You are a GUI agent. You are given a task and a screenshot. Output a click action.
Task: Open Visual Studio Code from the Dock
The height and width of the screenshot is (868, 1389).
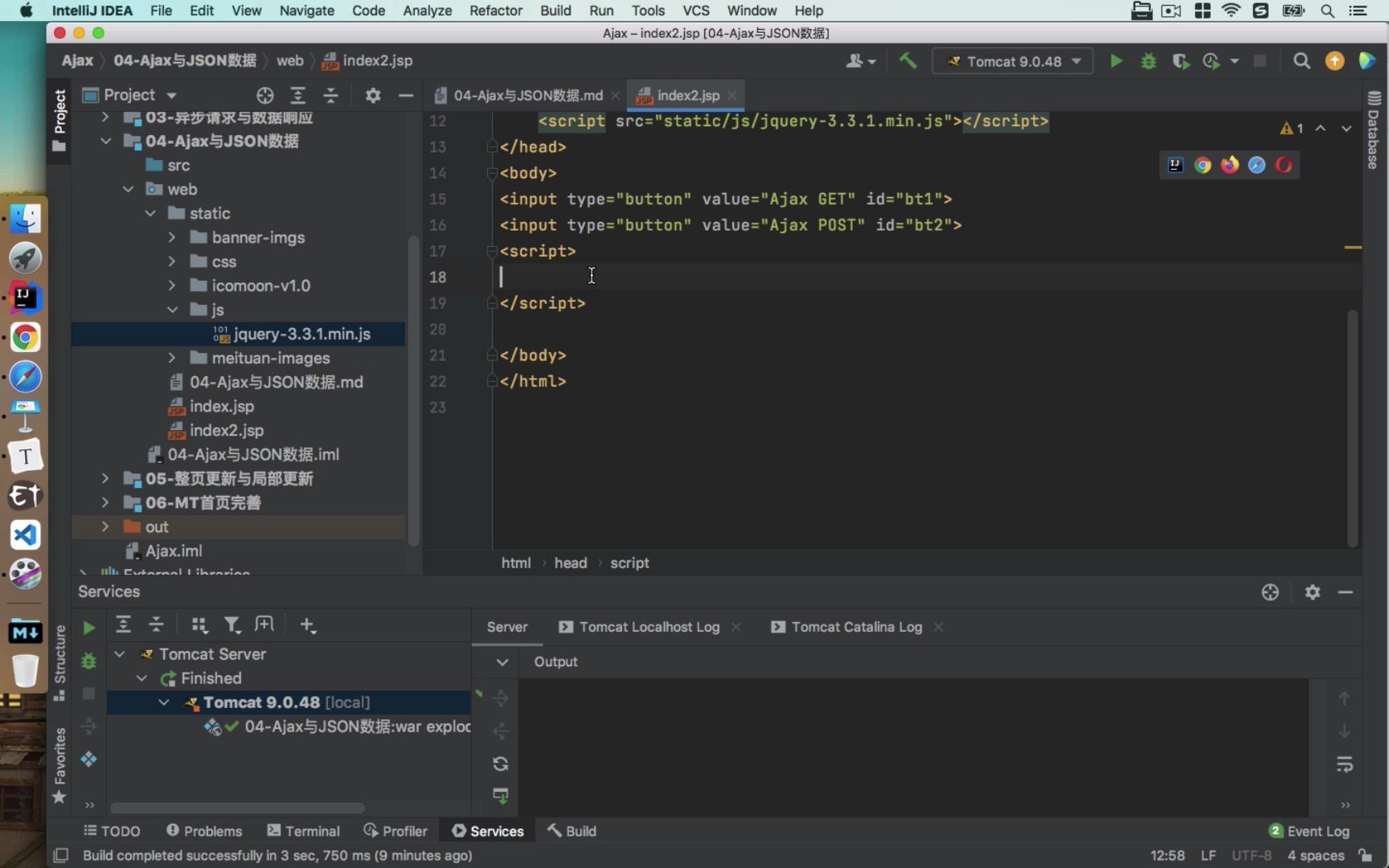coord(25,535)
